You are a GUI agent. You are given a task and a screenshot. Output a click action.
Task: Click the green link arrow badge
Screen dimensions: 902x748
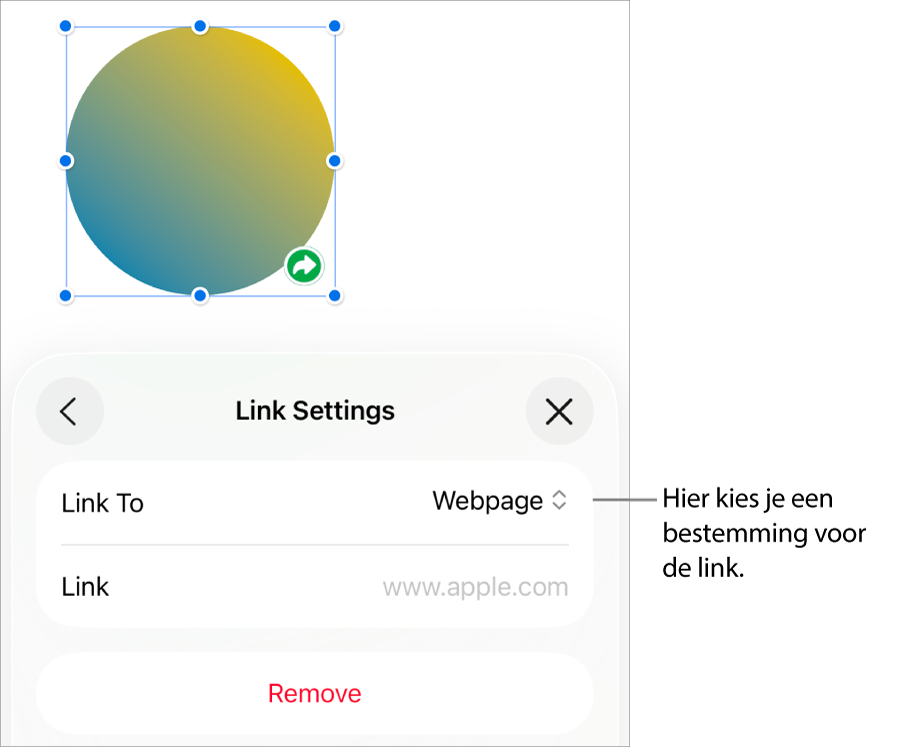click(x=304, y=266)
